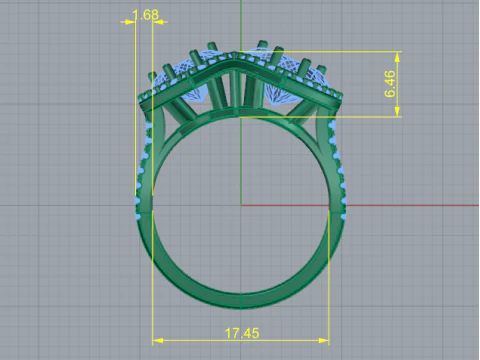Select the 1.68 thickness dimension label
The width and height of the screenshot is (480, 360).
click(x=146, y=15)
